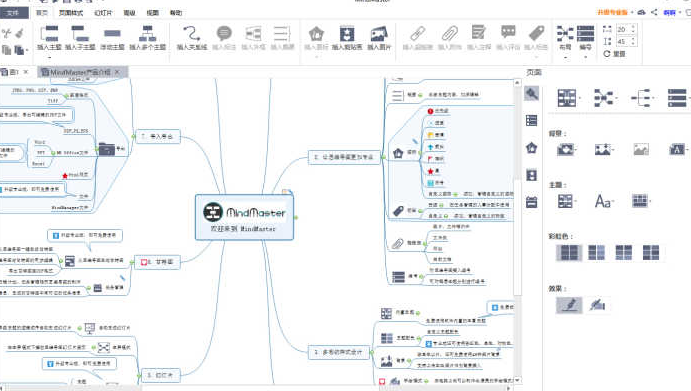Click the Insert Subtopic (插入子主题) icon
Screen dimensions: 691x391
(x=80, y=34)
